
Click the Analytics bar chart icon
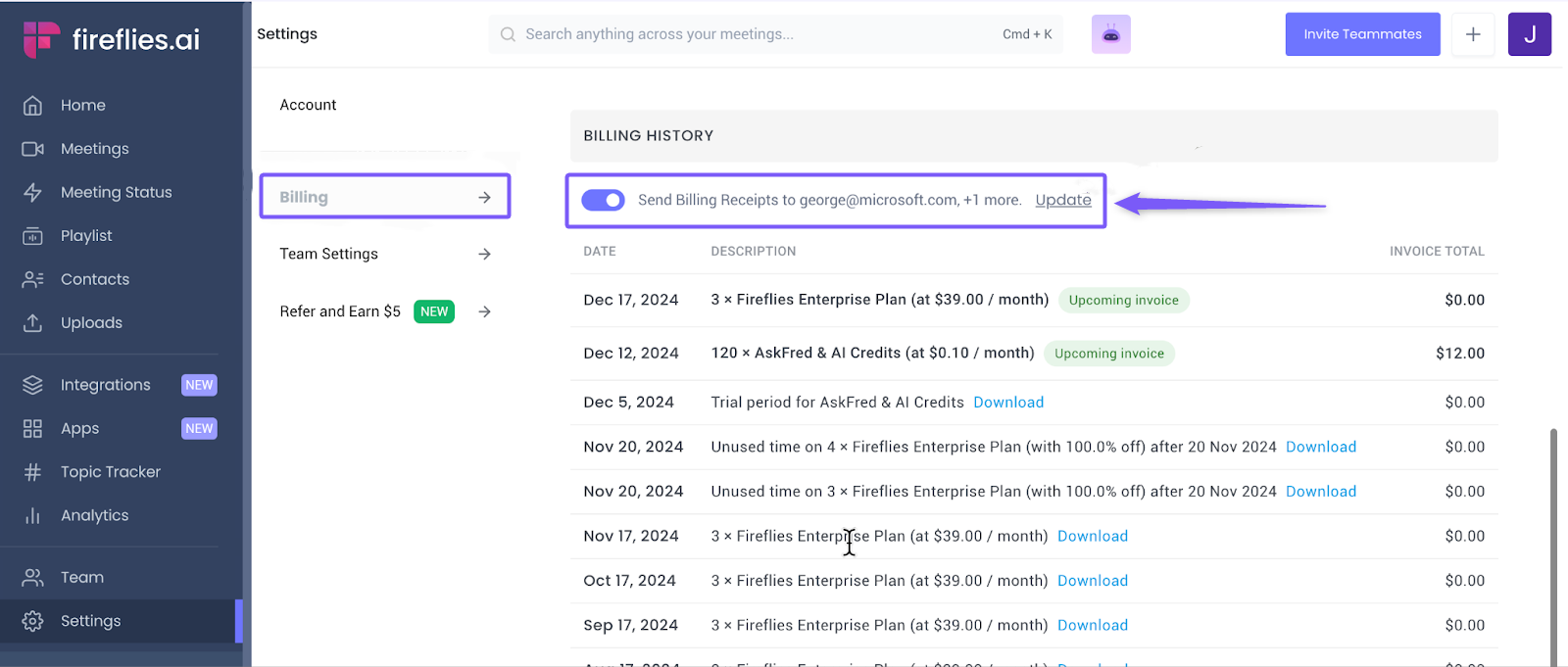coord(32,516)
